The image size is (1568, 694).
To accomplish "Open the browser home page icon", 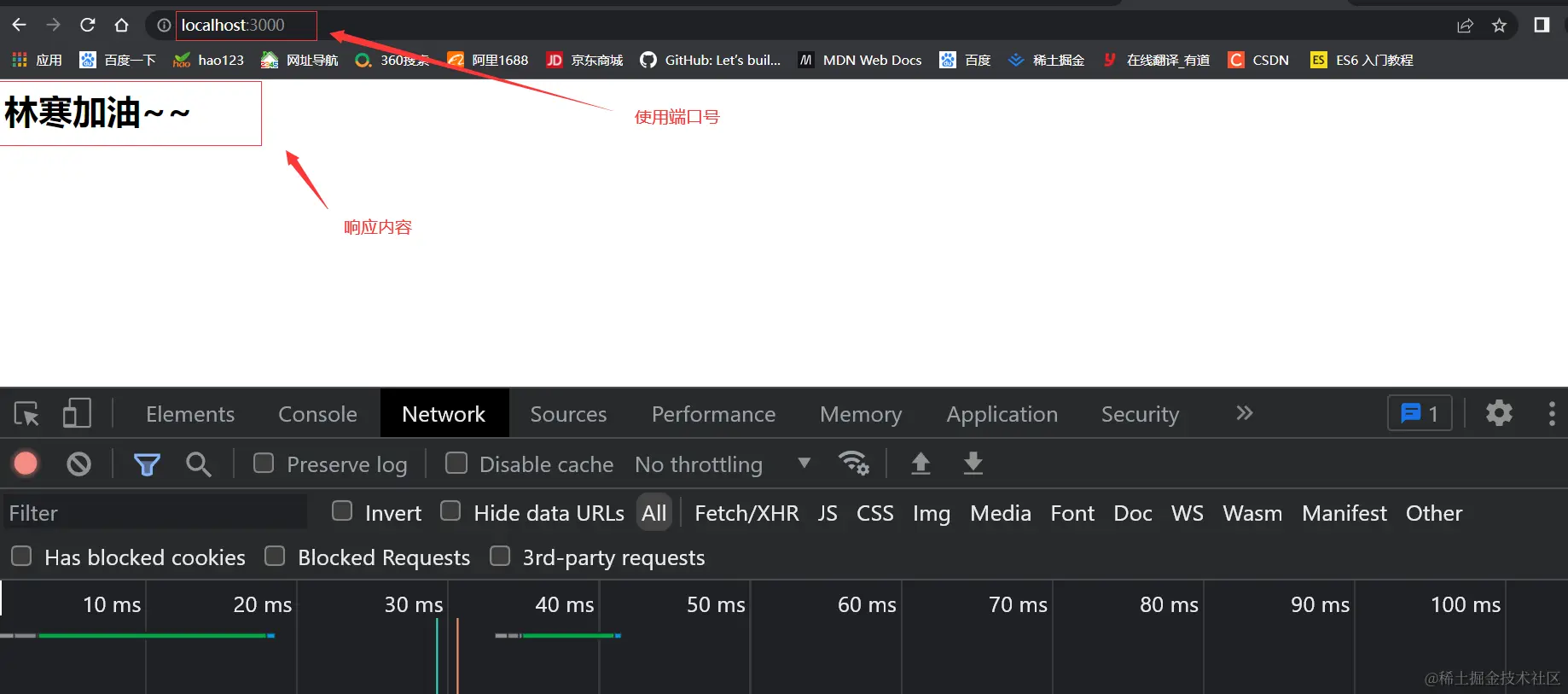I will (x=121, y=25).
